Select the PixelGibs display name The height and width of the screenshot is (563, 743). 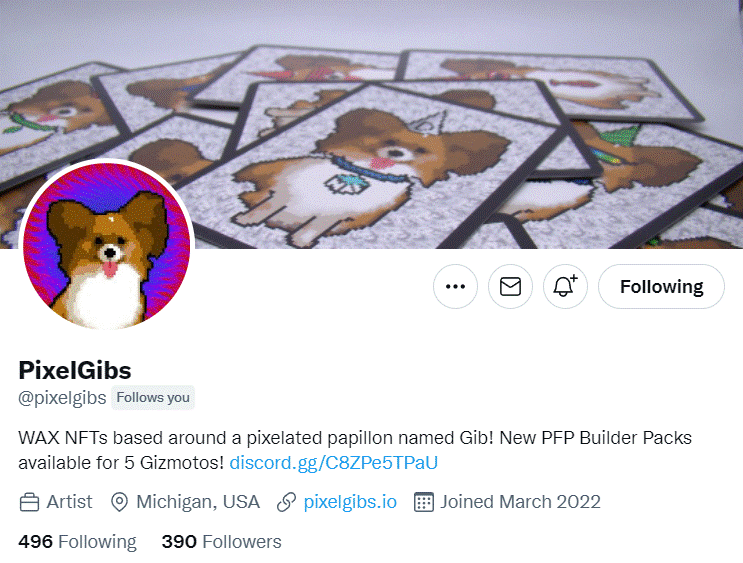coord(75,371)
